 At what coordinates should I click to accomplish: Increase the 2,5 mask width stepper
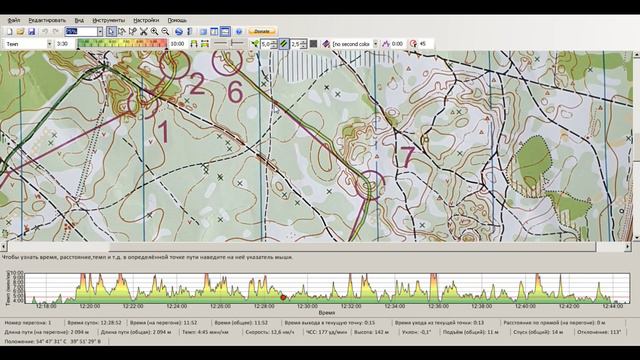click(303, 42)
